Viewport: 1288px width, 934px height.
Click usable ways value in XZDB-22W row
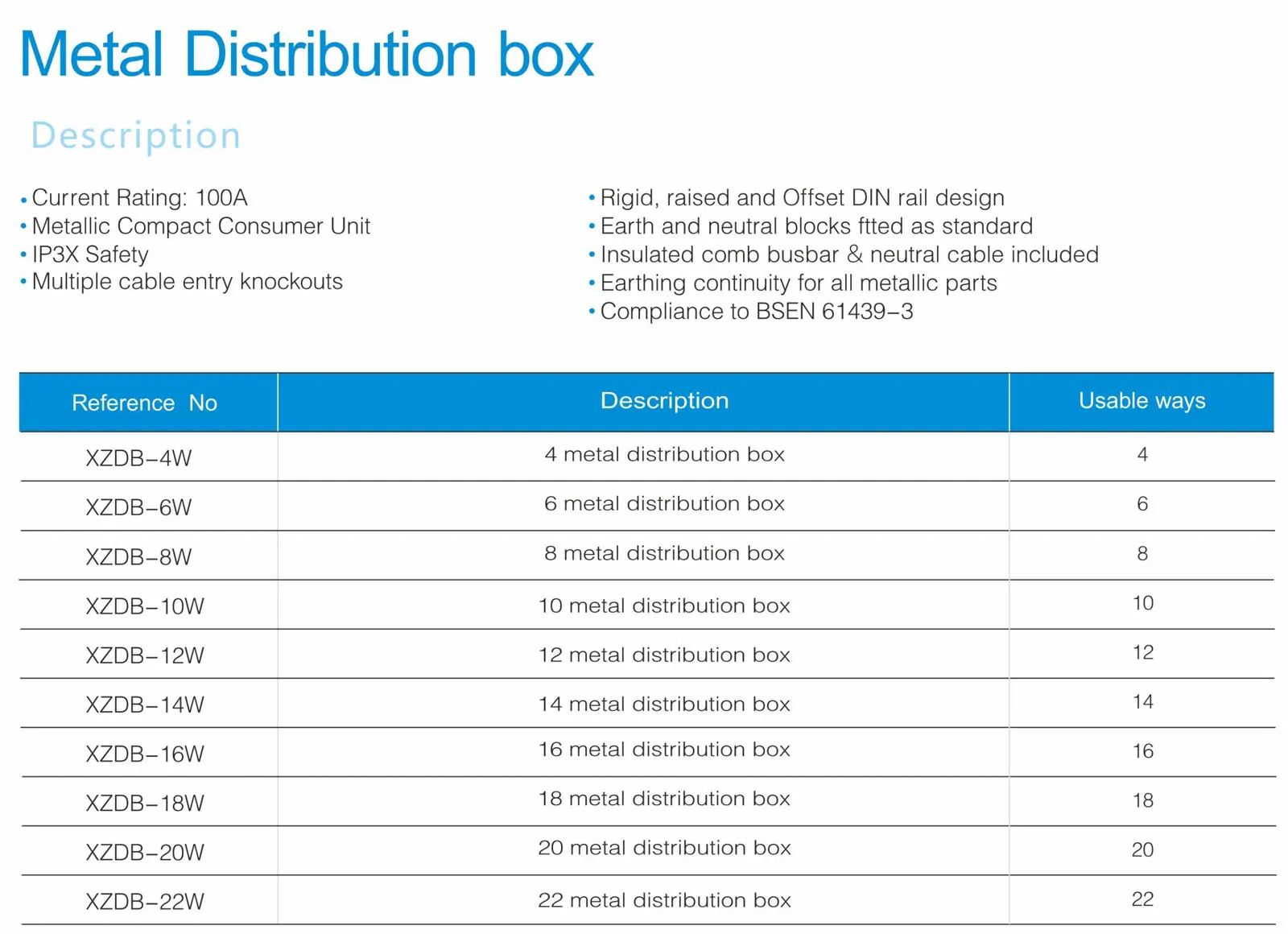click(x=1143, y=899)
